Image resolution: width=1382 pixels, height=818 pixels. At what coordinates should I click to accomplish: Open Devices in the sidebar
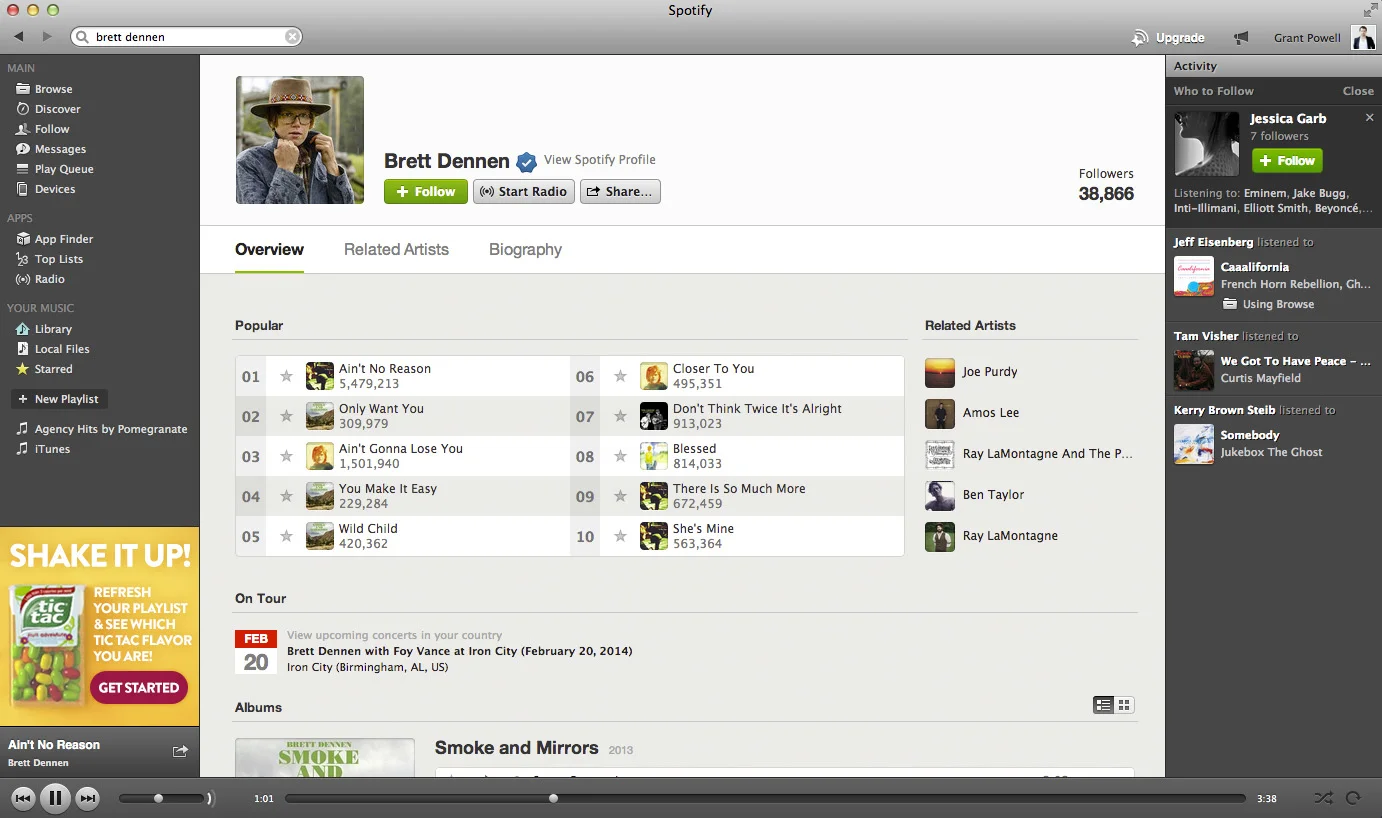click(x=55, y=189)
